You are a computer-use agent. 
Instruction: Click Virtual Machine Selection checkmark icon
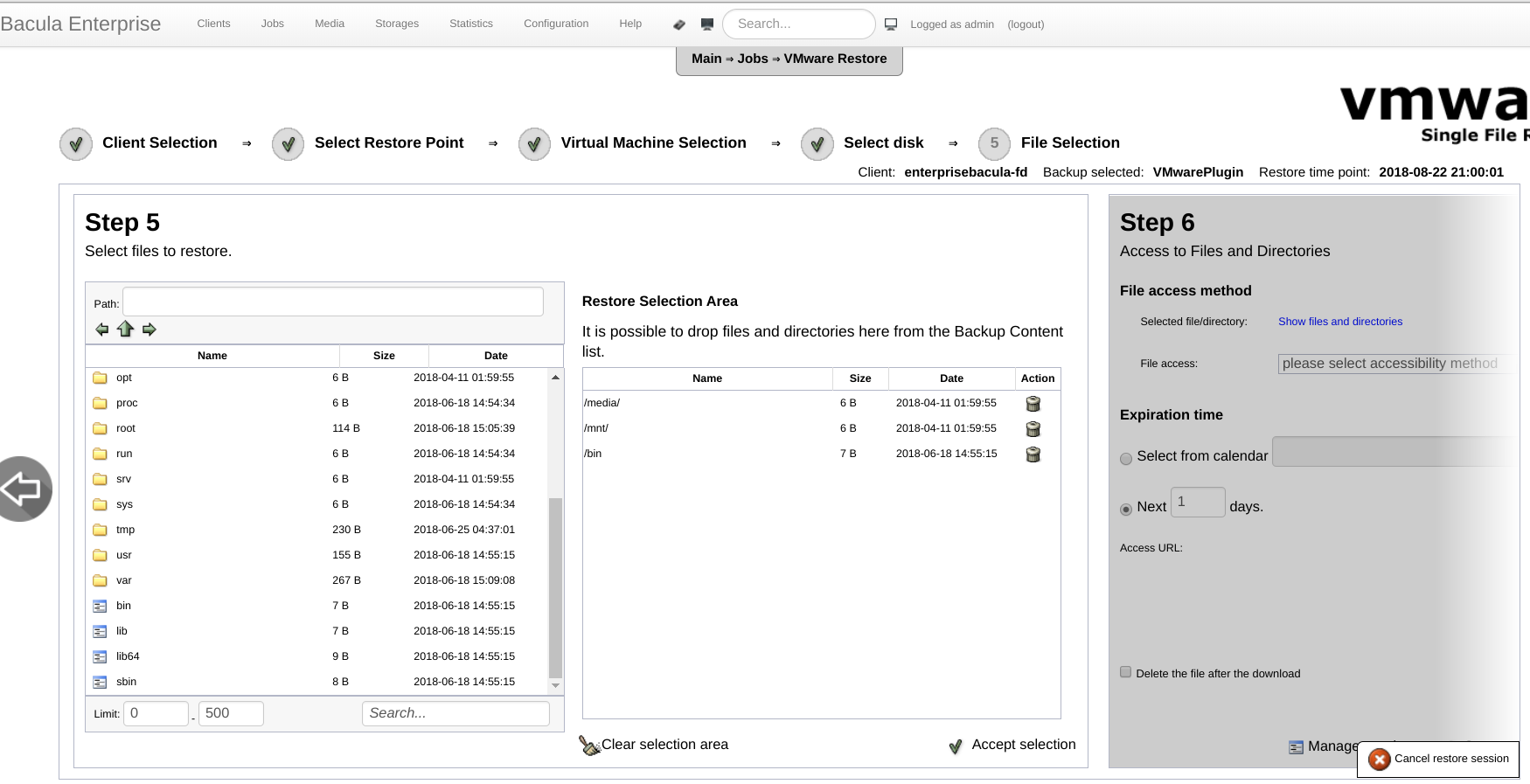pos(534,143)
